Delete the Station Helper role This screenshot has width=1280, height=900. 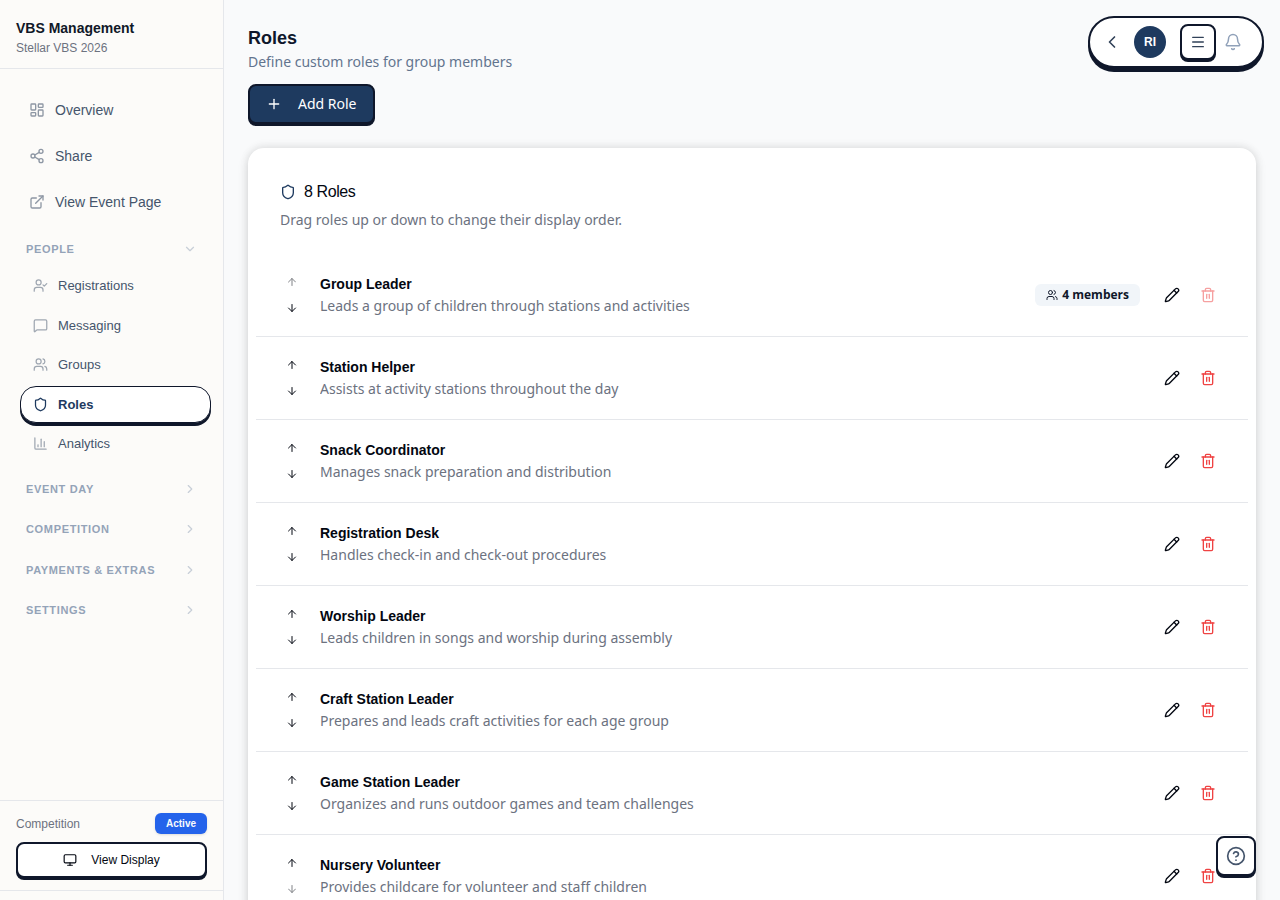(1208, 378)
